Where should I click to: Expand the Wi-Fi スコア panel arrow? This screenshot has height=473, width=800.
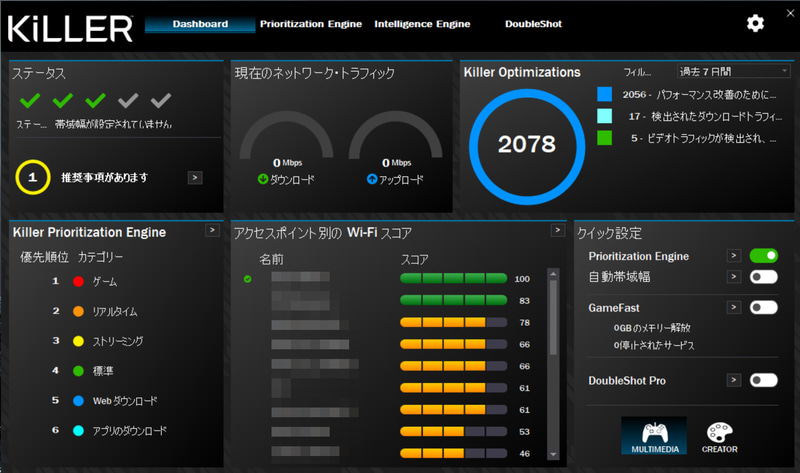(x=558, y=231)
